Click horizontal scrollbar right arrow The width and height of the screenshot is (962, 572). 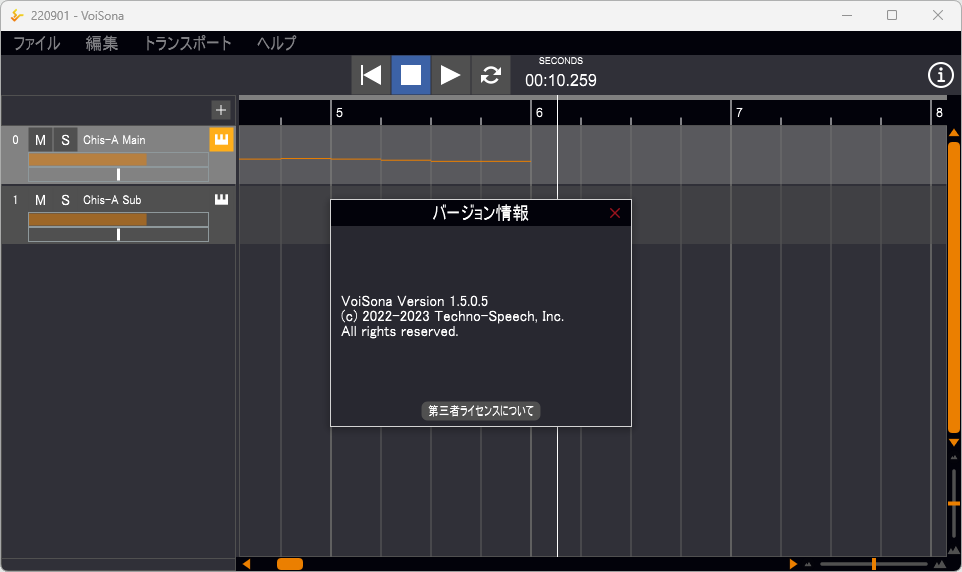pos(793,564)
